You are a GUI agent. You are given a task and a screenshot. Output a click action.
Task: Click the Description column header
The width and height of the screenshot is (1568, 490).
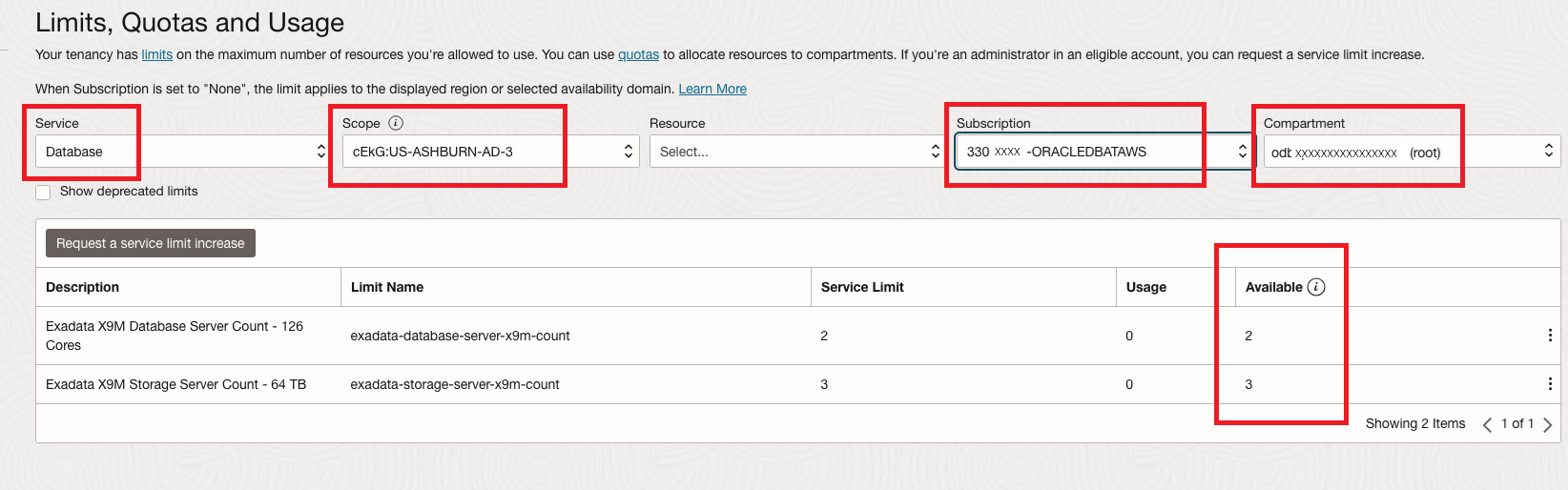point(83,287)
